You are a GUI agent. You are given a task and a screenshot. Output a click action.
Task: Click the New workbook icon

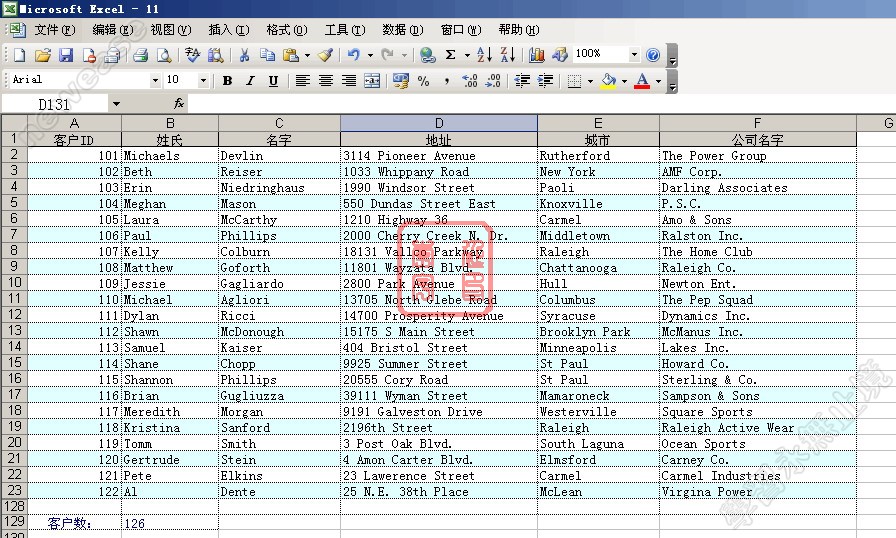(19, 55)
